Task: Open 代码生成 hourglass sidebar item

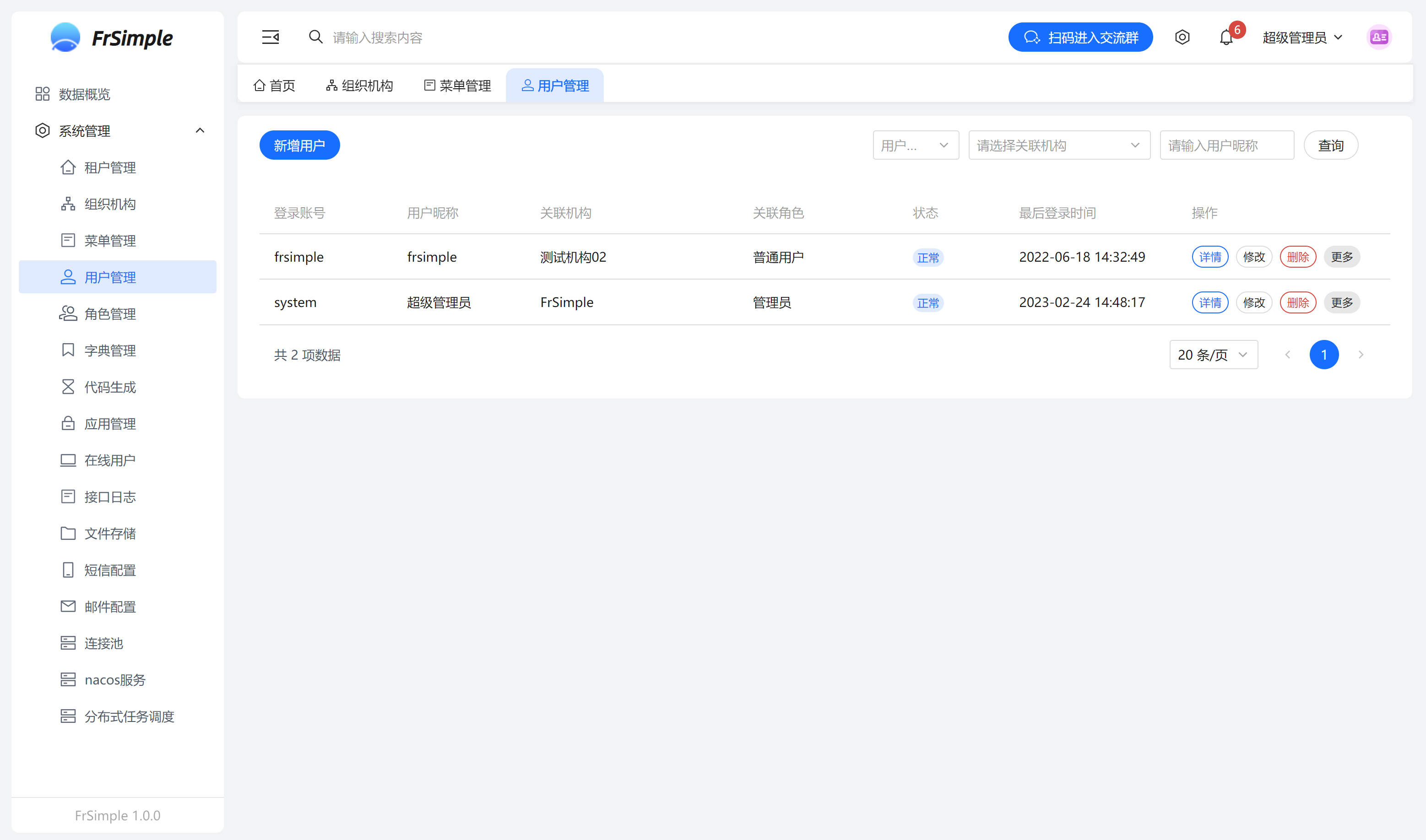Action: coord(110,387)
